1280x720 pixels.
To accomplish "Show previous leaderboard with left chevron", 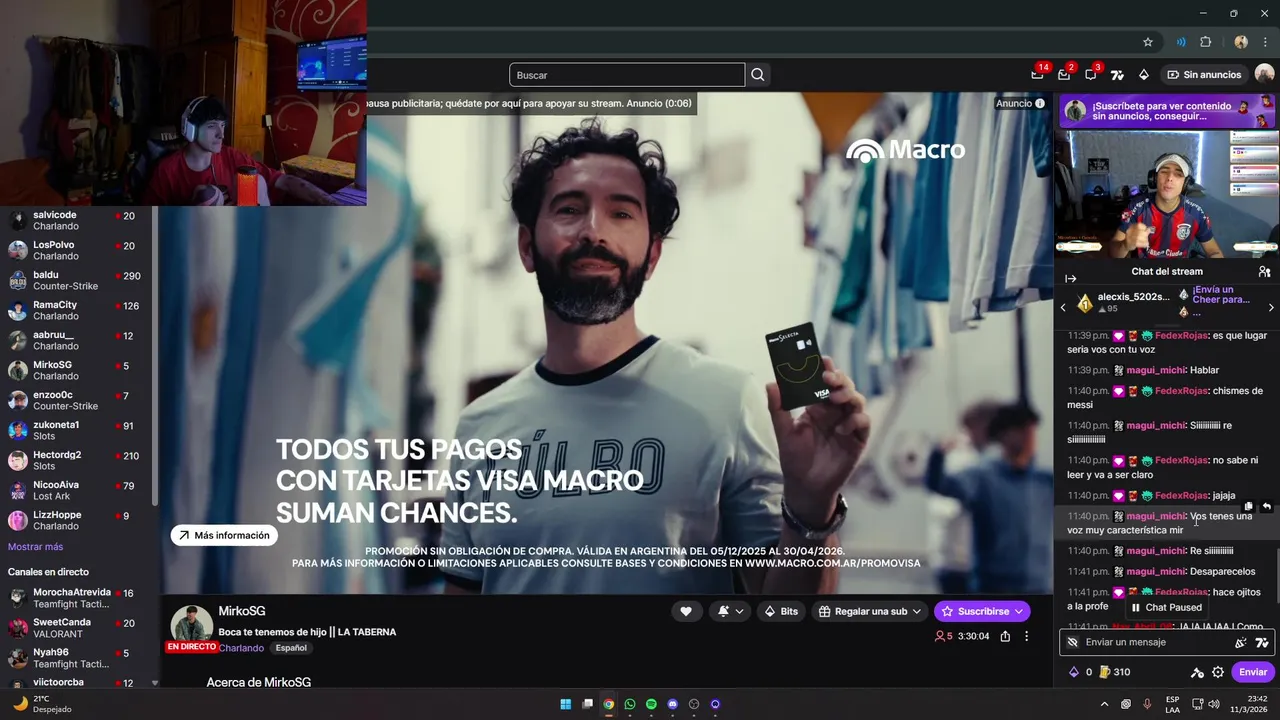I will click(1064, 308).
